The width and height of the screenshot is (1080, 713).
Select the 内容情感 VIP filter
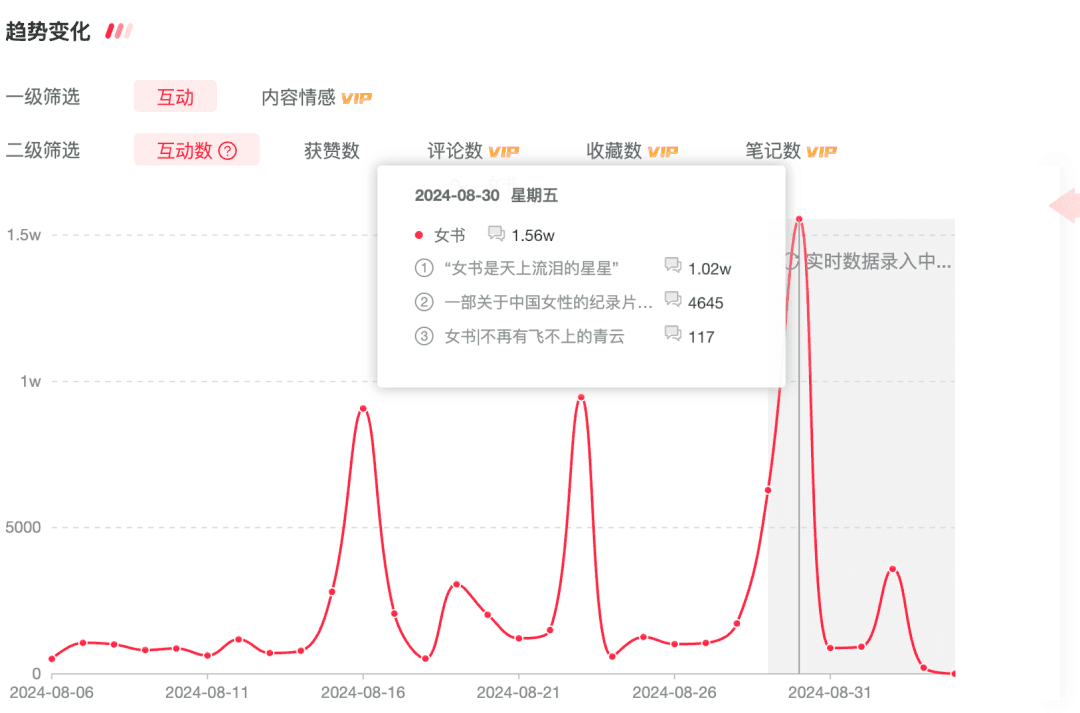click(316, 97)
